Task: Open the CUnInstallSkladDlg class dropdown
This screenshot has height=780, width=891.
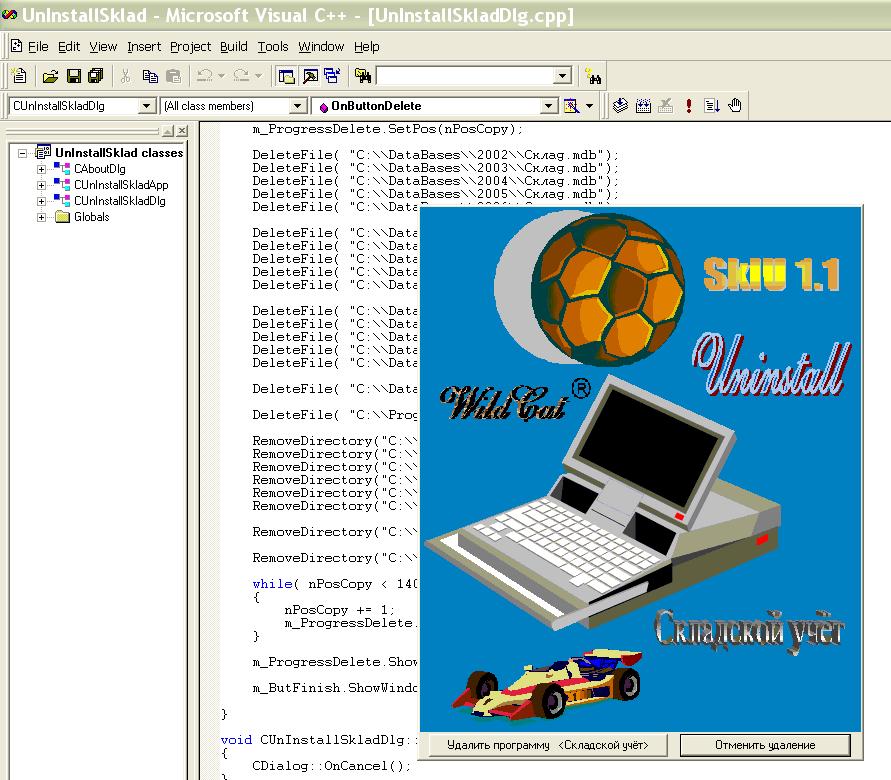Action: click(x=147, y=106)
